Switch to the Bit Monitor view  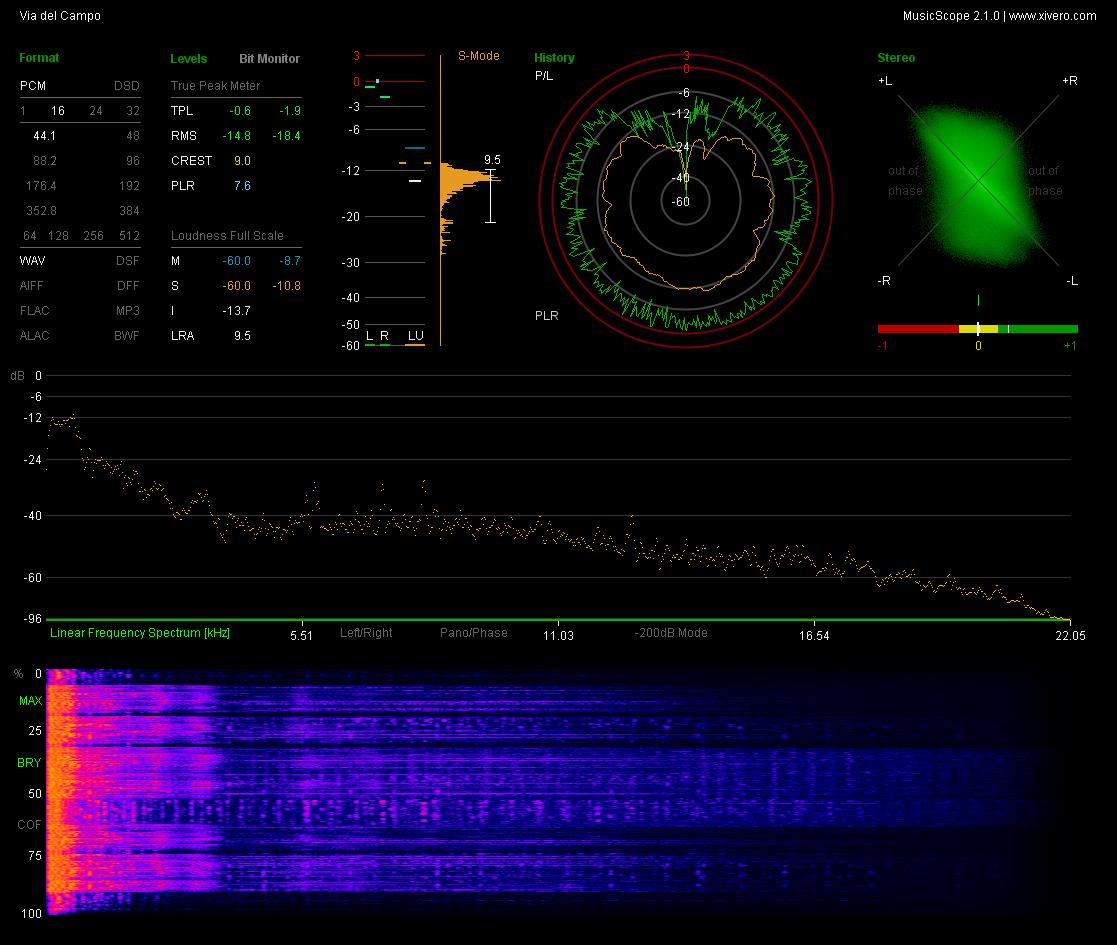269,58
